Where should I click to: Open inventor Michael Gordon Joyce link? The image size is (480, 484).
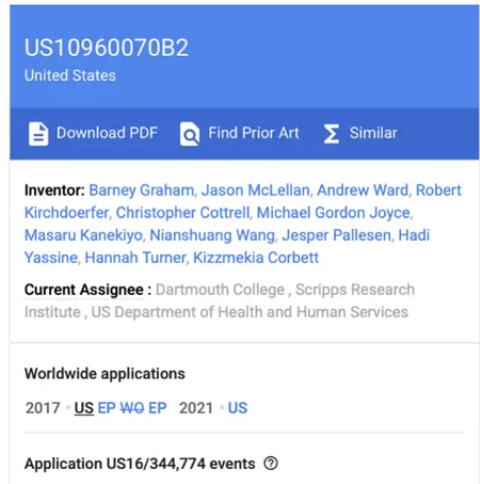point(333,213)
